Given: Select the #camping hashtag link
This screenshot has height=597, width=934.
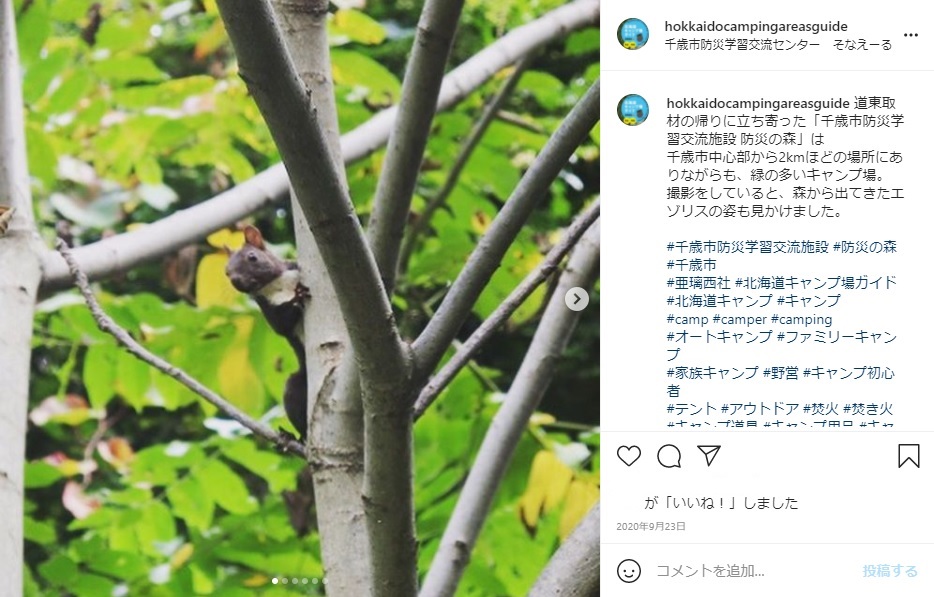Looking at the screenshot, I should pyautogui.click(x=801, y=319).
